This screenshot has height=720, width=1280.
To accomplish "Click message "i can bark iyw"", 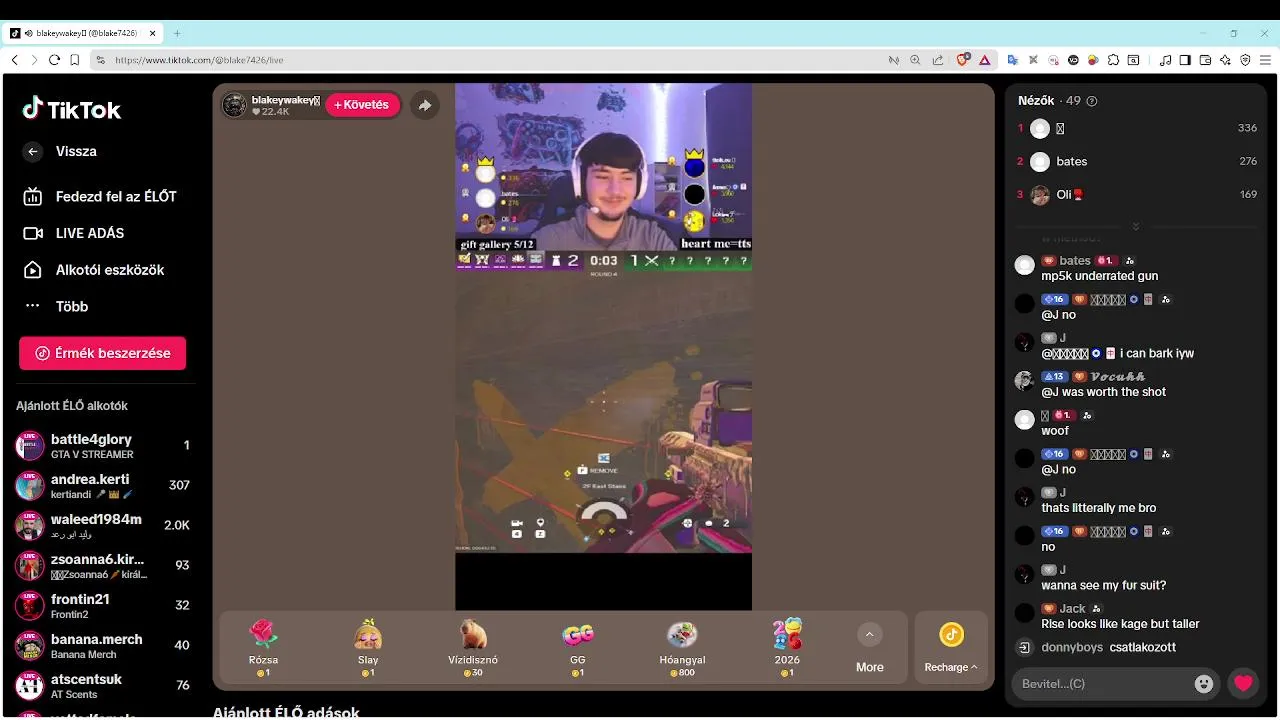I will (1157, 353).
